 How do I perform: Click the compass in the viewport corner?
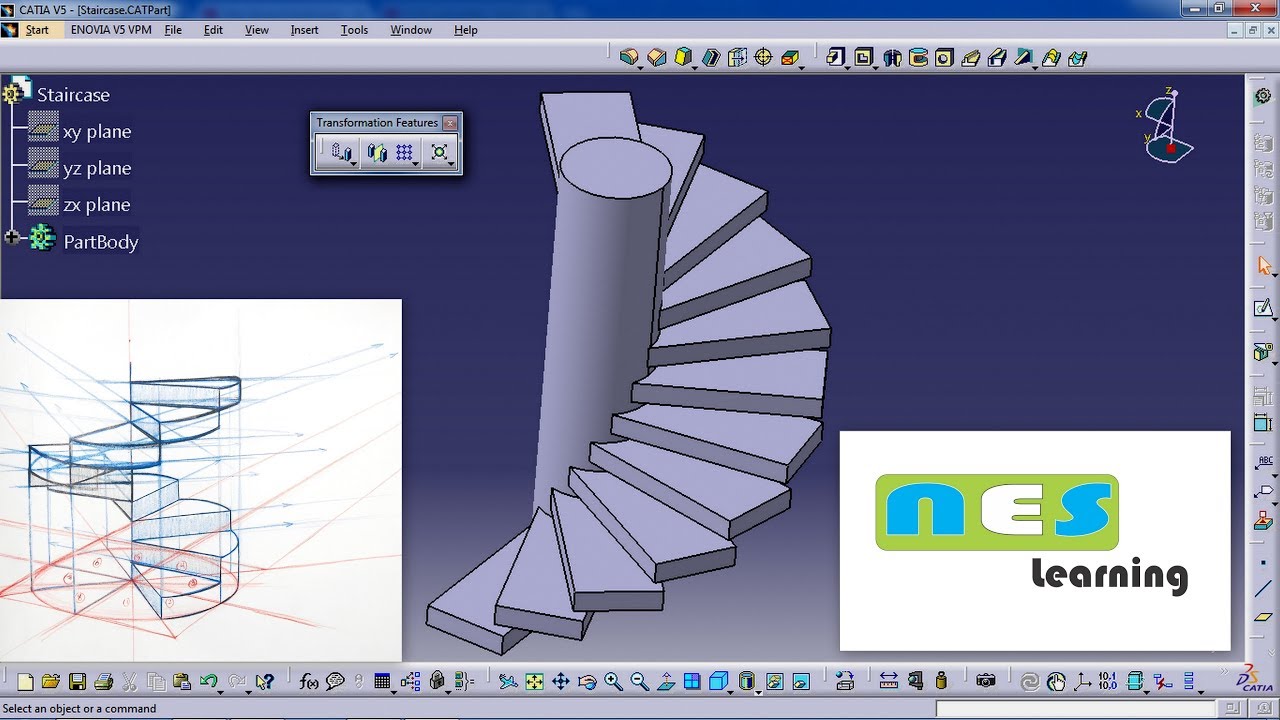(x=1167, y=127)
